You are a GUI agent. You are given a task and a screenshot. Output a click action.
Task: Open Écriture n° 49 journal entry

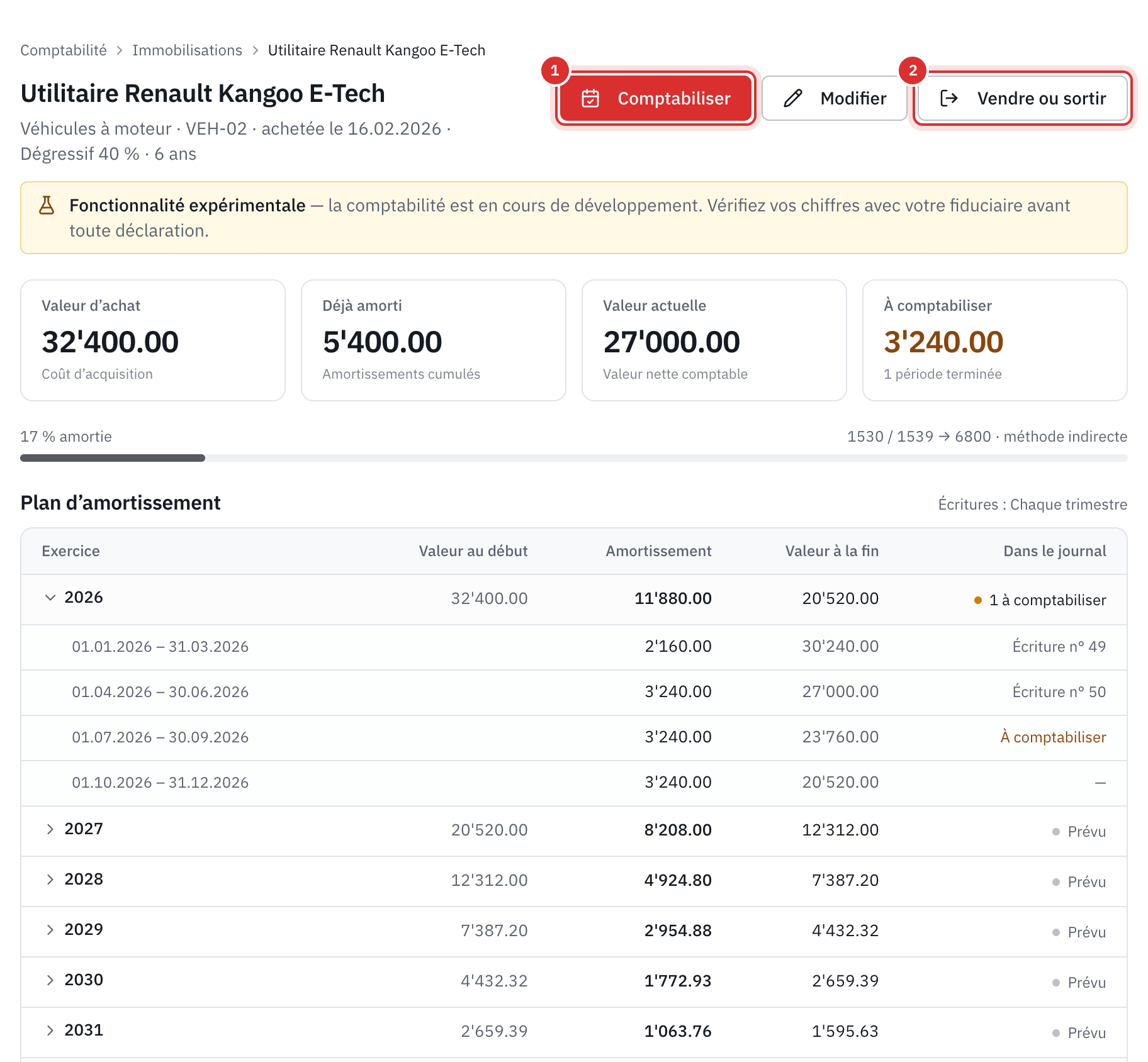(1059, 647)
